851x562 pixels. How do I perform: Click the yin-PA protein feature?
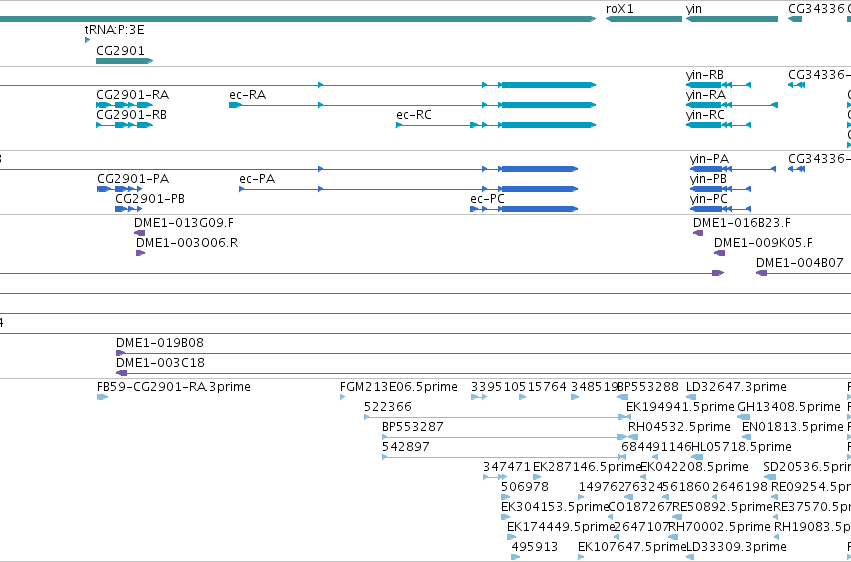(x=733, y=169)
